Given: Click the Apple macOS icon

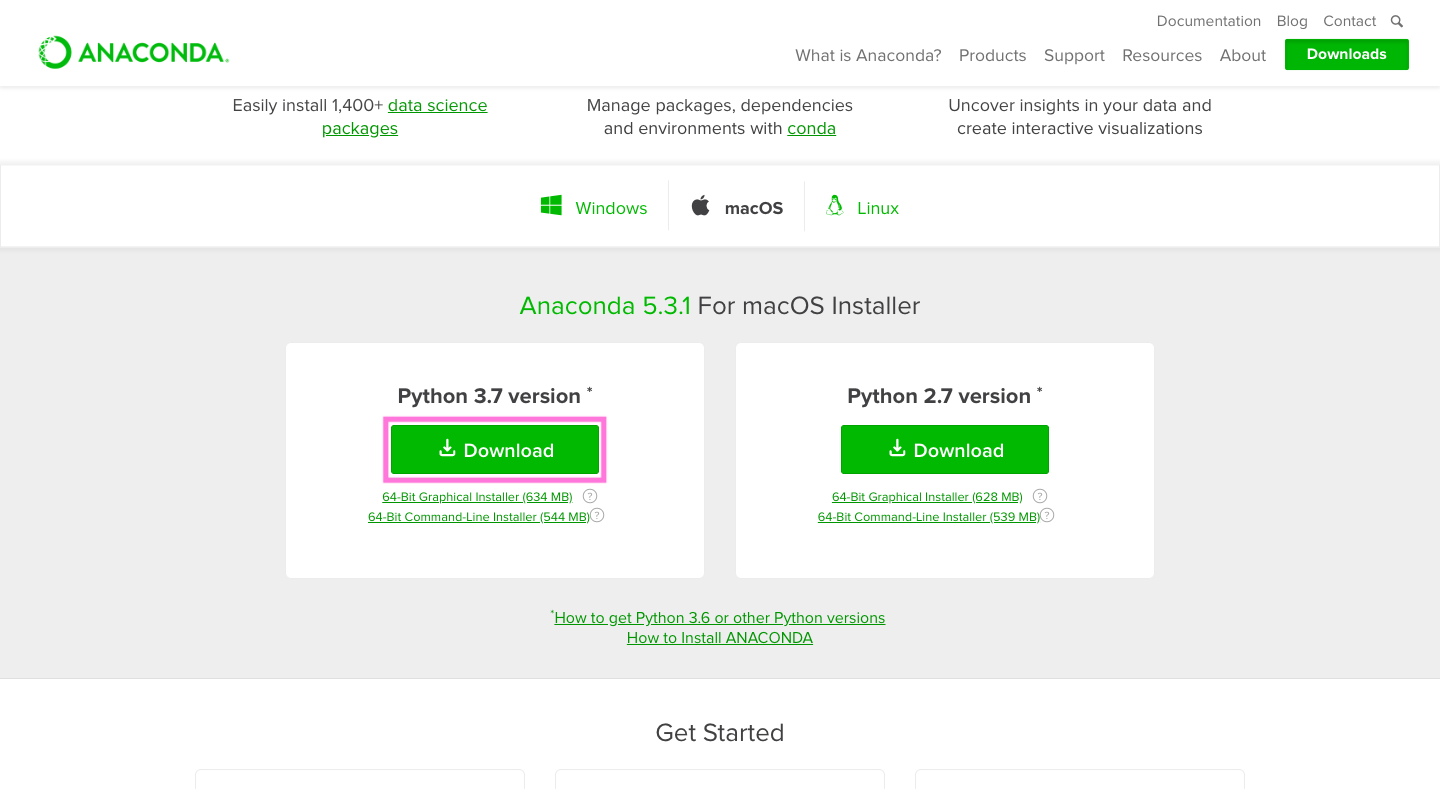Looking at the screenshot, I should [701, 206].
